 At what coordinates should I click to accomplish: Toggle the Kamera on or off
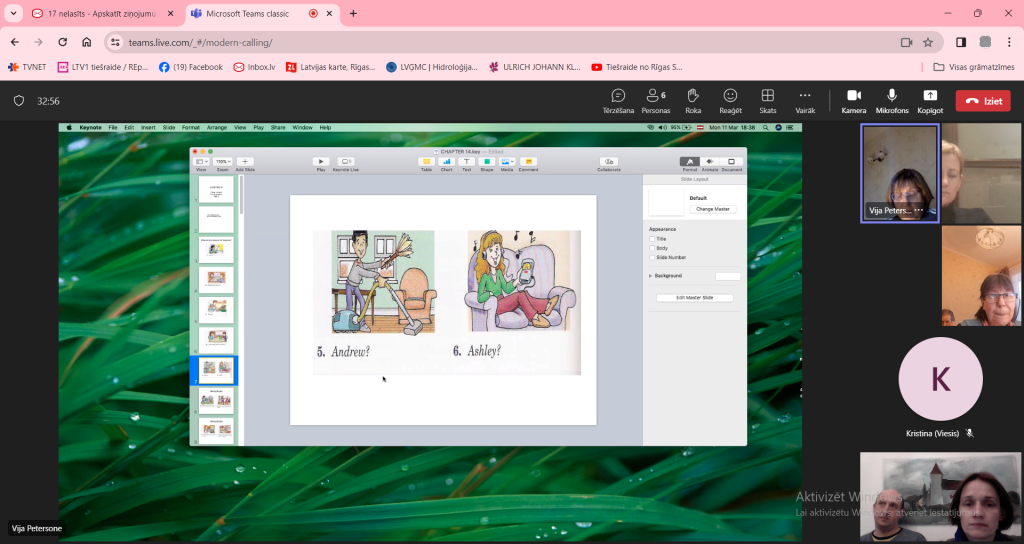pyautogui.click(x=854, y=101)
